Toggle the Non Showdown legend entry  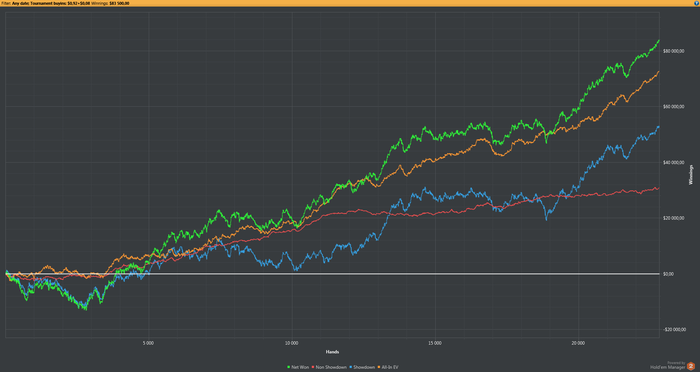tap(329, 367)
